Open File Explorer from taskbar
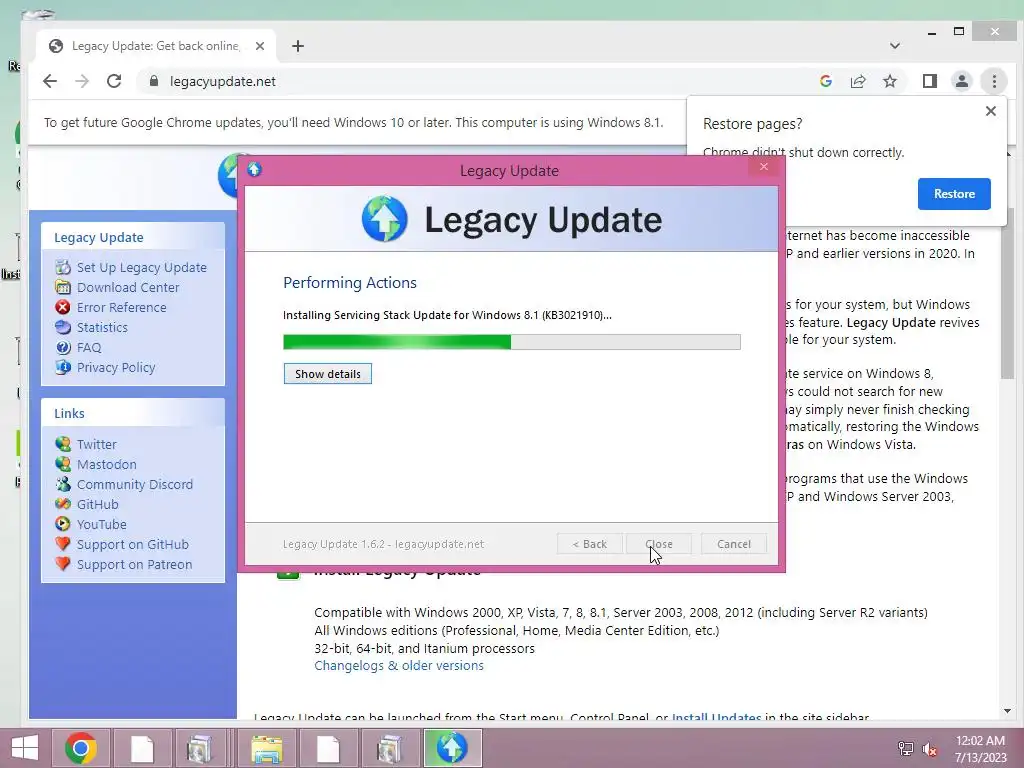 pos(266,748)
